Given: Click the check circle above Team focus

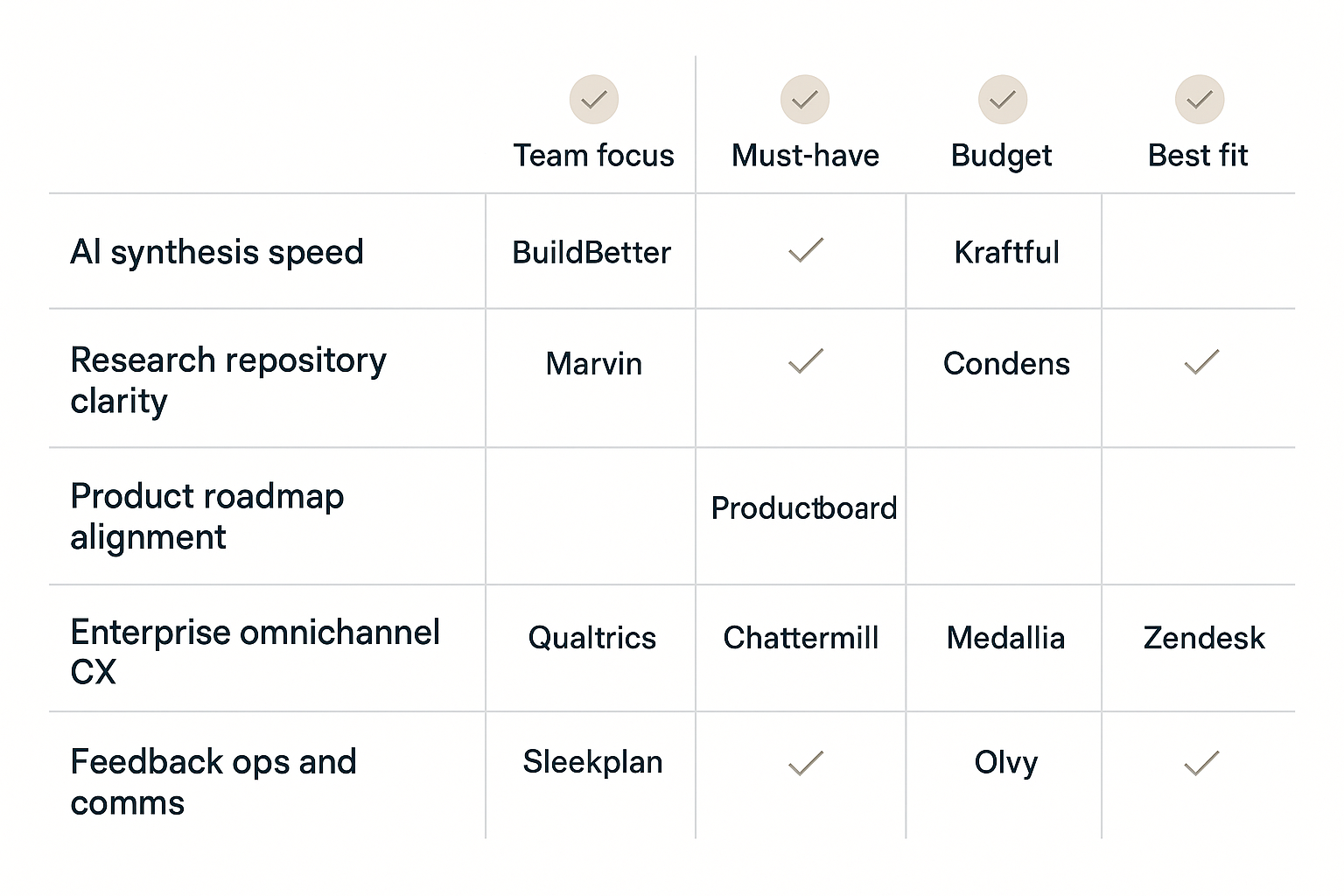Looking at the screenshot, I should [x=594, y=100].
